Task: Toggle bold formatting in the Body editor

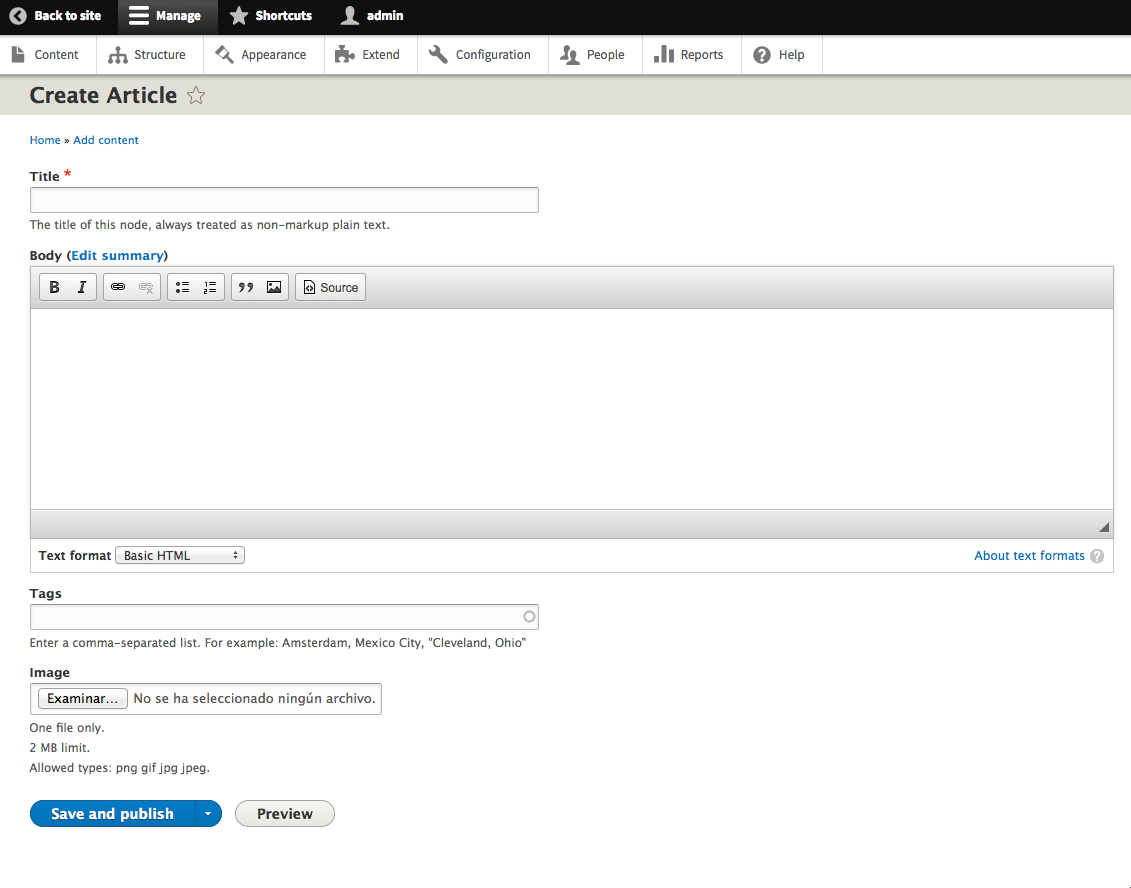Action: [54, 287]
